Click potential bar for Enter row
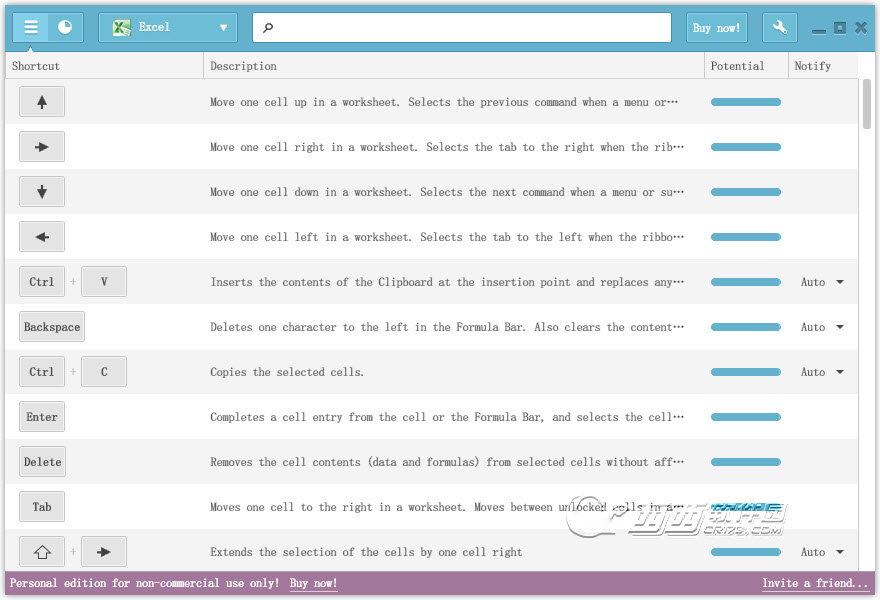 [x=746, y=417]
